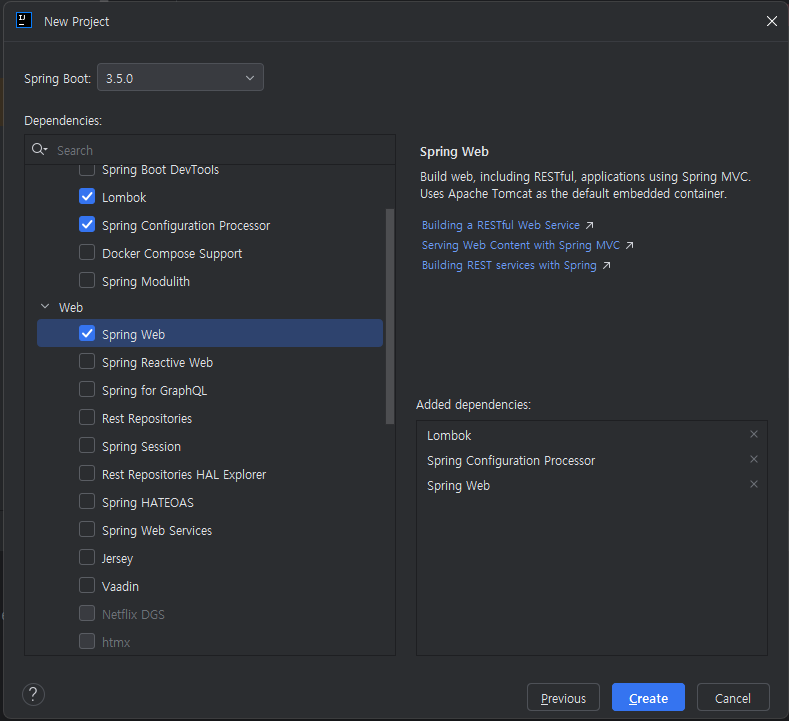The height and width of the screenshot is (721, 789).
Task: Select the Vaadin row label
Action: click(x=120, y=586)
